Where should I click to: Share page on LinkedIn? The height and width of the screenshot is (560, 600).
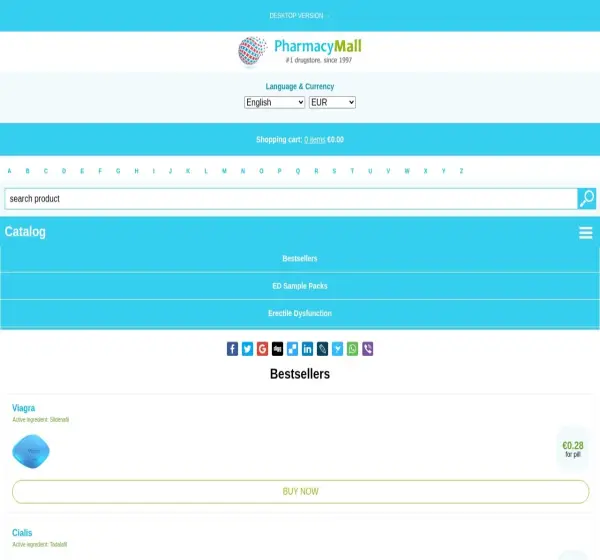[x=307, y=349]
